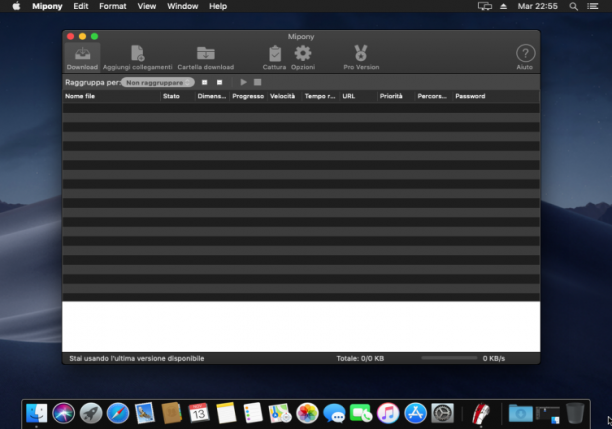Screen dimensions: 612x429
Task: Open the View menu
Action: [x=147, y=6]
